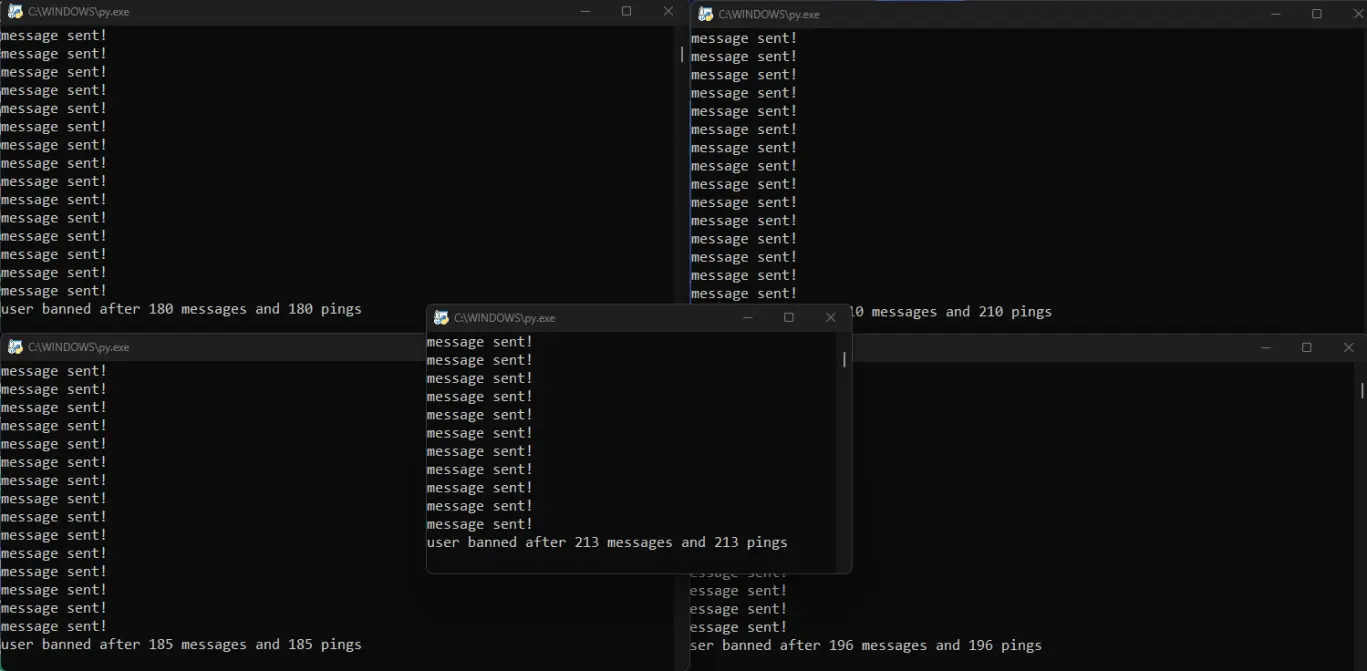Viewport: 1367px width, 671px height.
Task: Click py.exe icon of the 180 pings window
Action: click(15, 12)
